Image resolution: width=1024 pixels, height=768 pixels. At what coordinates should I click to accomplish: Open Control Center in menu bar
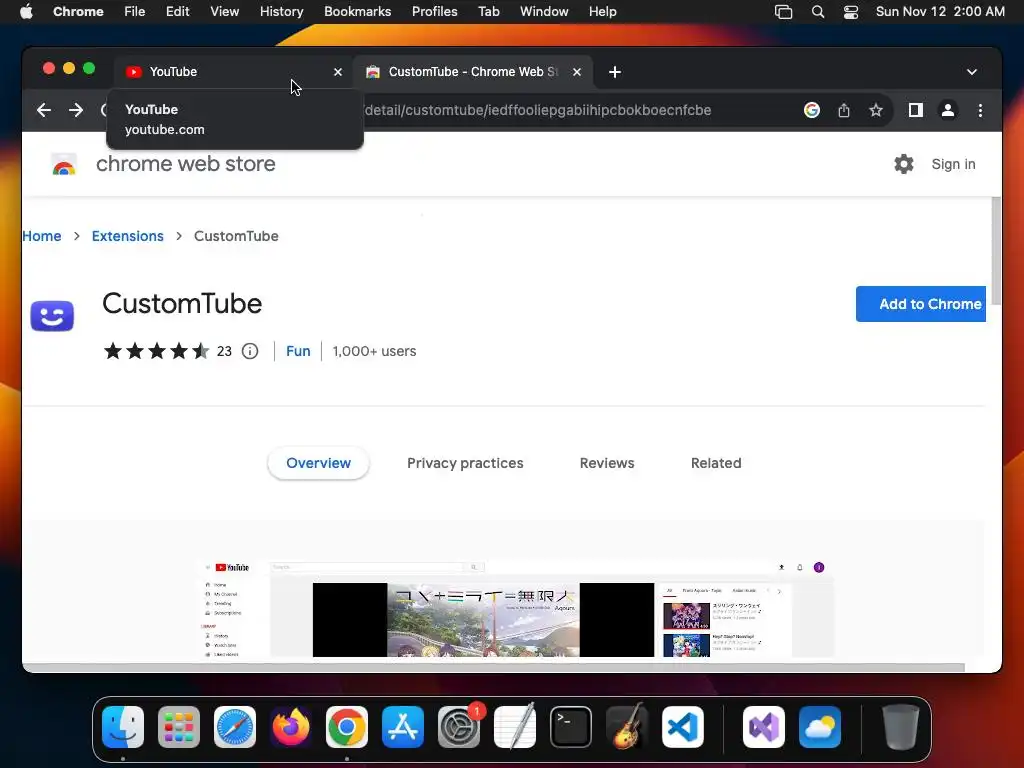pyautogui.click(x=851, y=12)
